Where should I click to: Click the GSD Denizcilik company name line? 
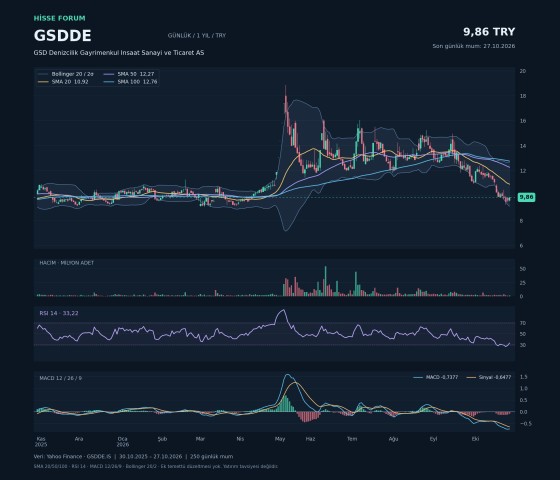(x=119, y=52)
